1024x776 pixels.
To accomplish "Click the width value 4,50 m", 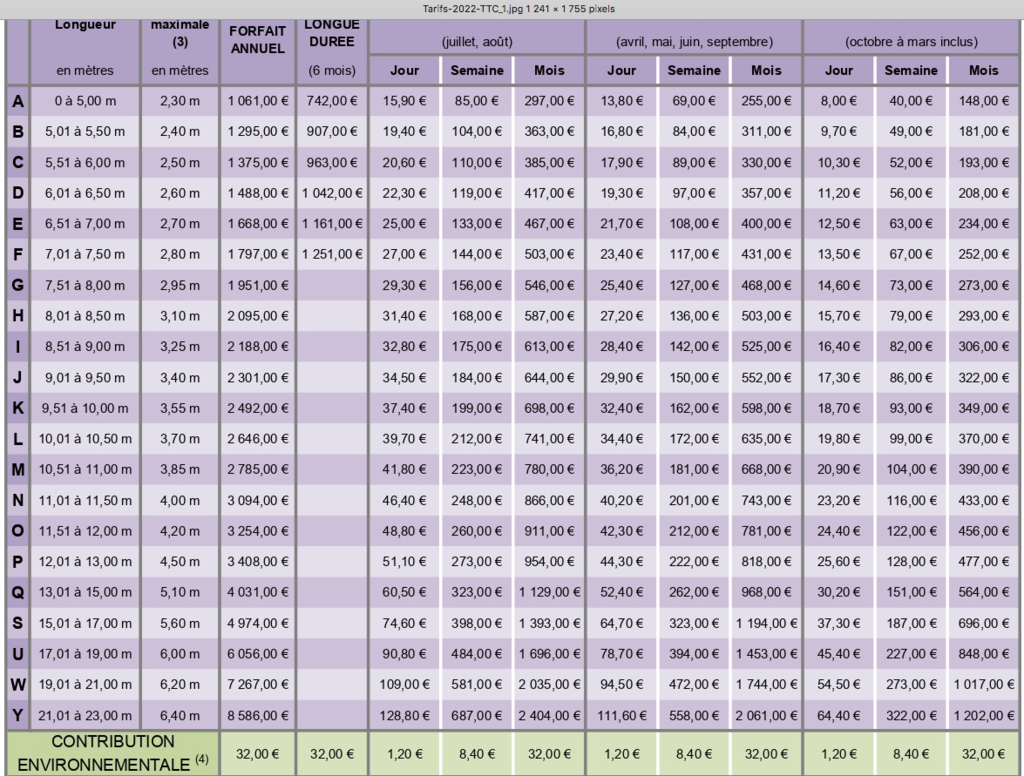I will click(180, 562).
